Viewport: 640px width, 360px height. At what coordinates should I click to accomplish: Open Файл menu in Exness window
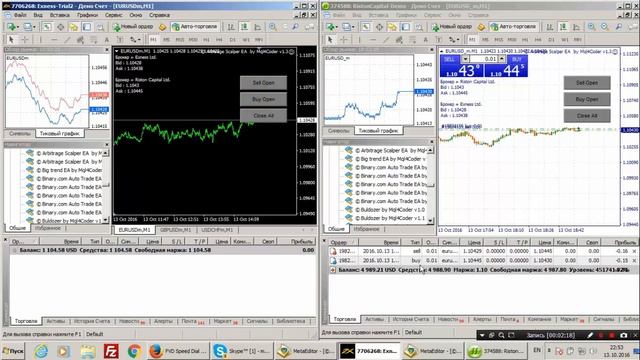[x=20, y=15]
